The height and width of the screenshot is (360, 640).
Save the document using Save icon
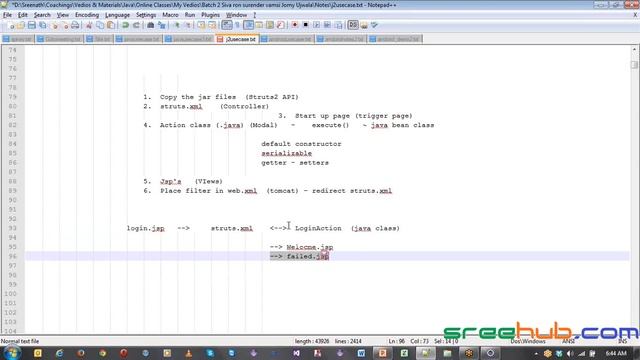pyautogui.click(x=31, y=25)
